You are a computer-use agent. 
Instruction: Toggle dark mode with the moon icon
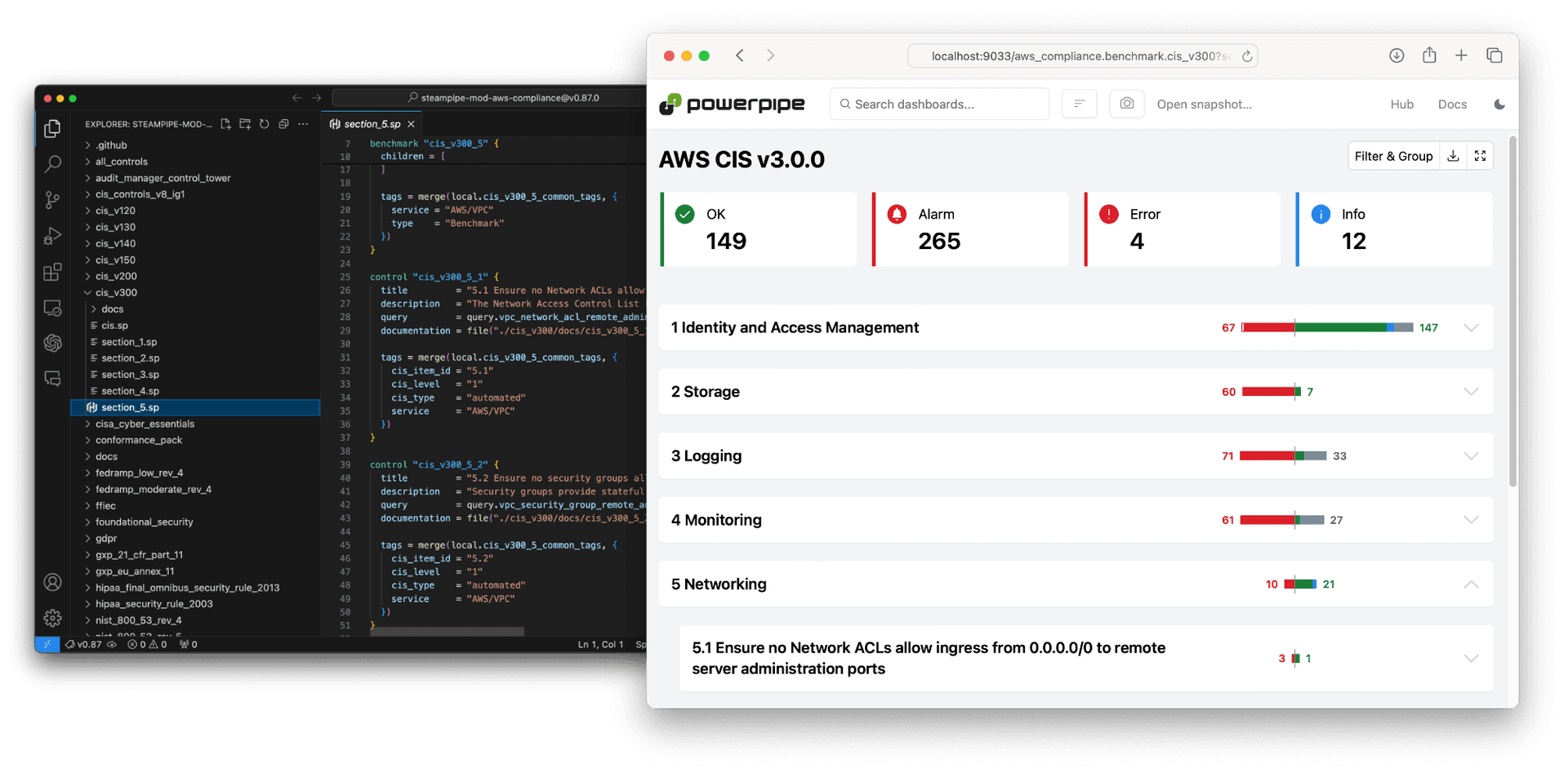tap(1499, 104)
